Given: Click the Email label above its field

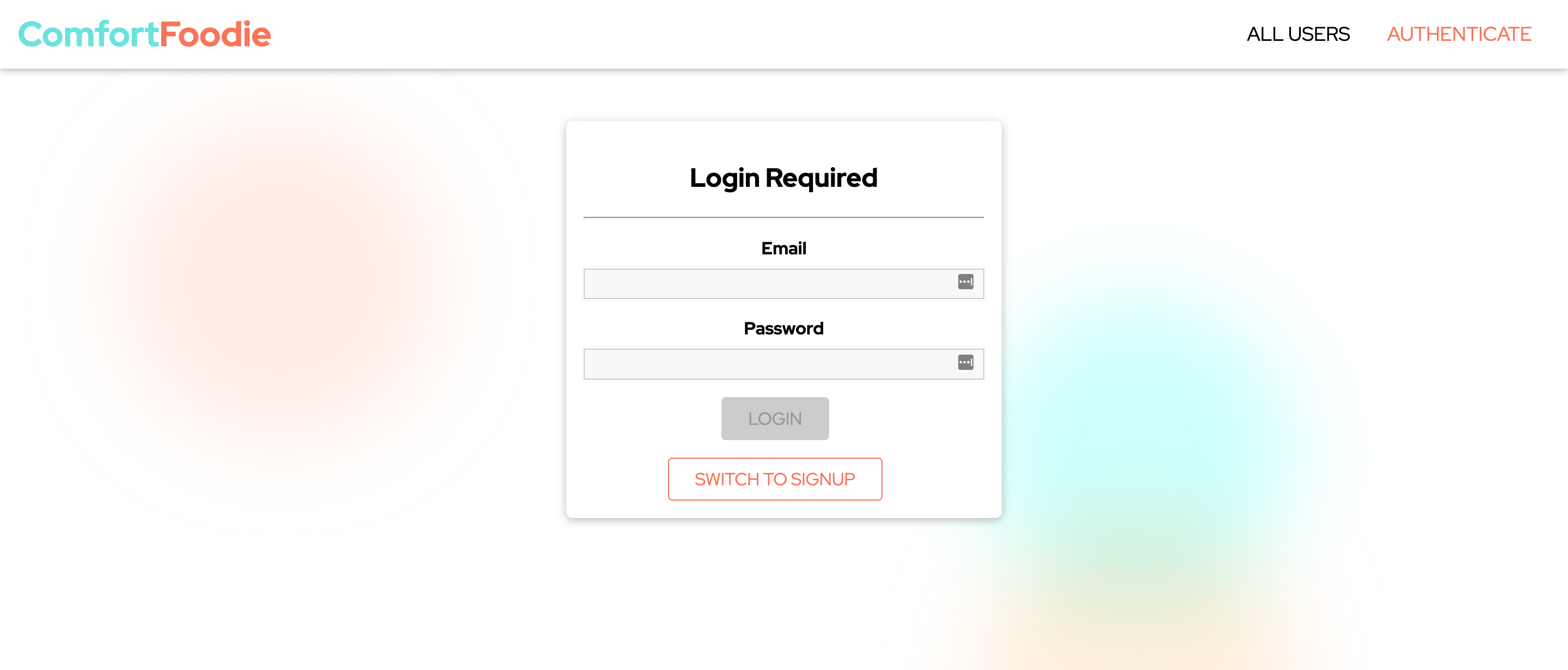Looking at the screenshot, I should coord(783,248).
